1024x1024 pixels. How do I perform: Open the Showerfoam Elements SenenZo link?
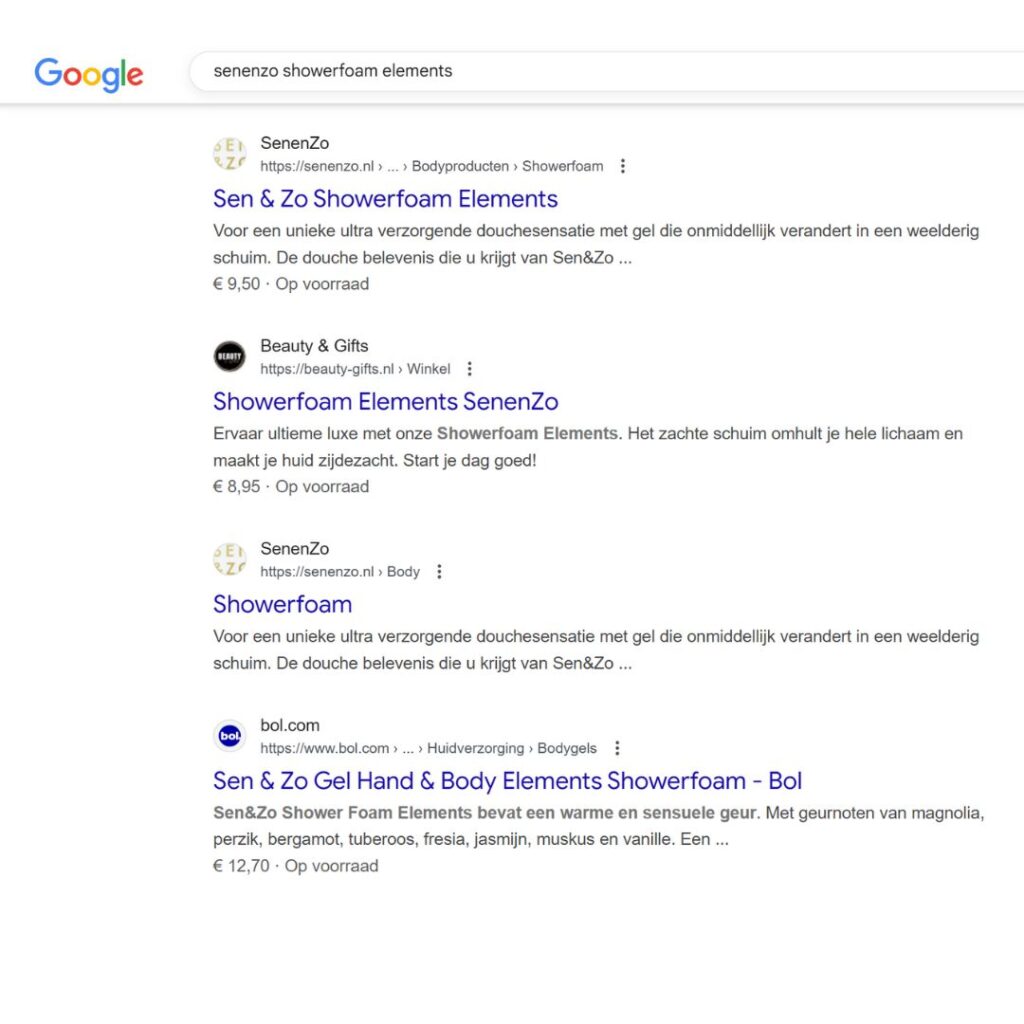(385, 402)
